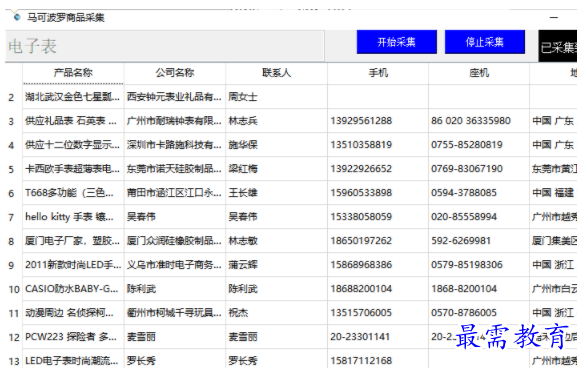Select landline cell 0594-3788085
577x368 pixels.
[x=479, y=193]
